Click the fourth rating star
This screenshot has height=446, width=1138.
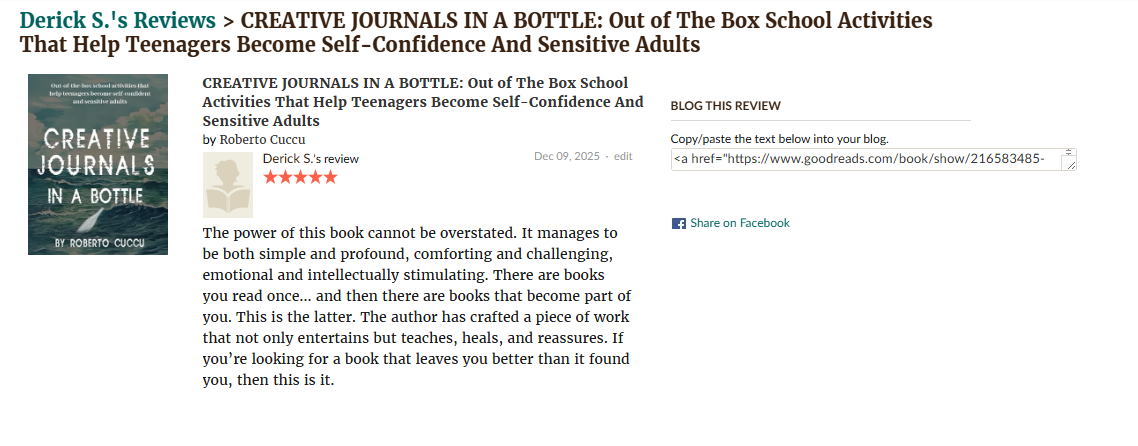(315, 177)
